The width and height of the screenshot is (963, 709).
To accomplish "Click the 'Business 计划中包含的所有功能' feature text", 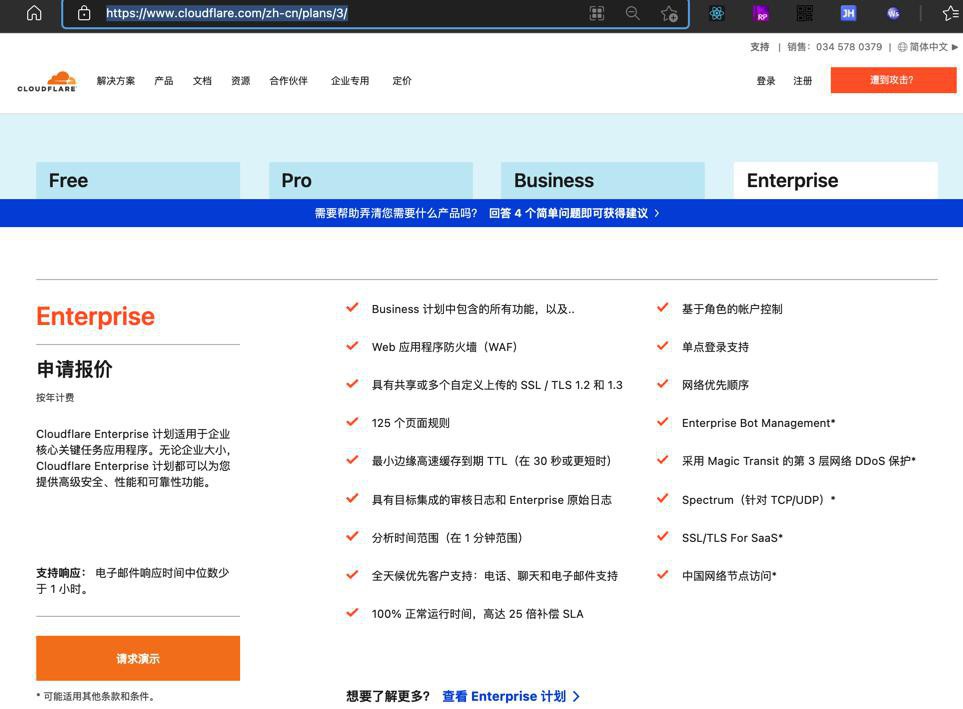I will pos(473,309).
